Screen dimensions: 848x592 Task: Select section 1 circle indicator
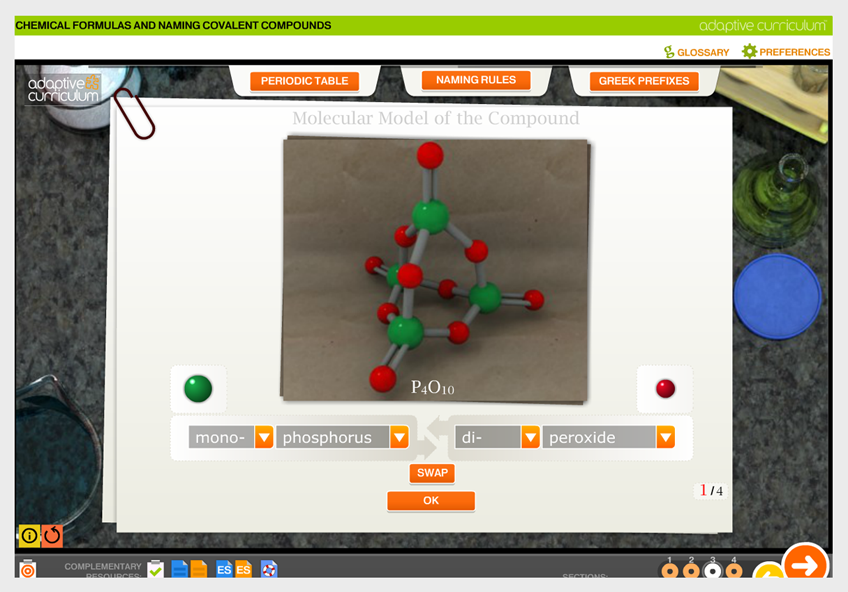point(670,571)
